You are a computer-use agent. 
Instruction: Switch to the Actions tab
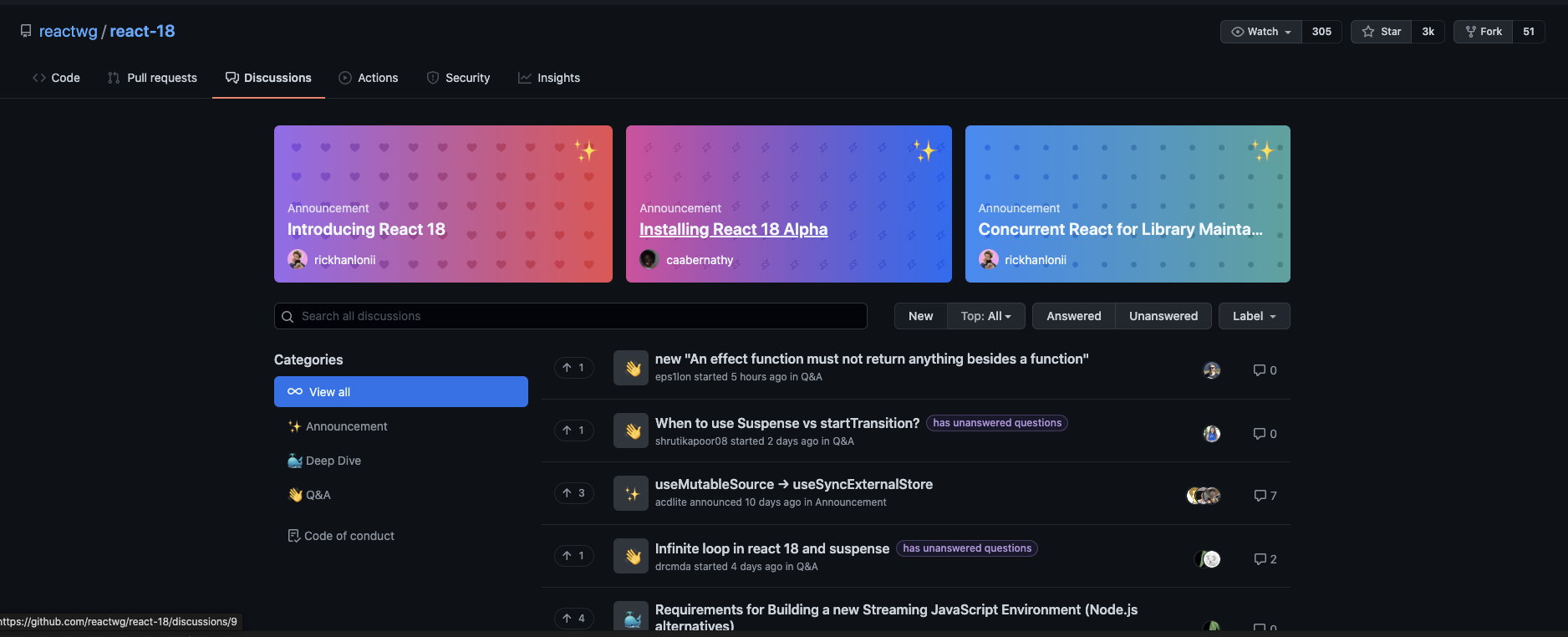click(368, 78)
